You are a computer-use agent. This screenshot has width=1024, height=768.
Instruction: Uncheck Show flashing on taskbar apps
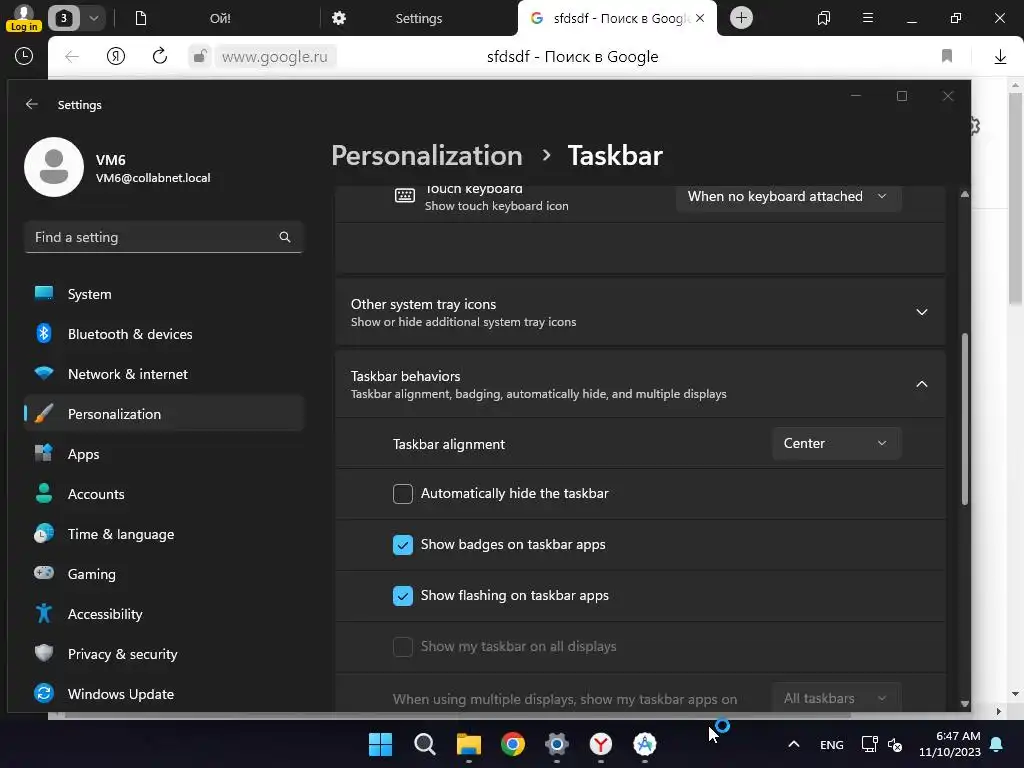click(x=403, y=596)
